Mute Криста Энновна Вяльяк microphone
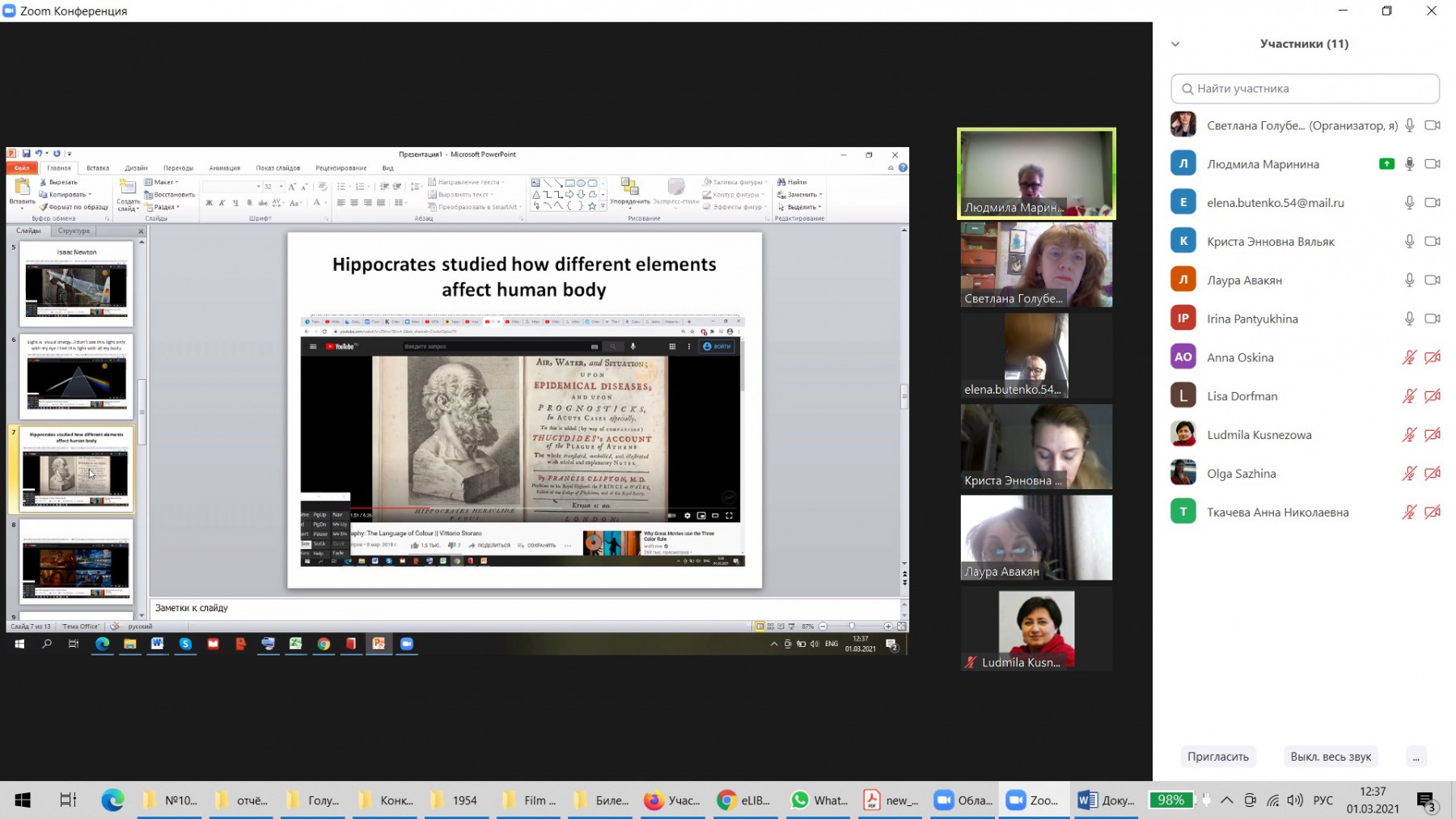 [1409, 242]
